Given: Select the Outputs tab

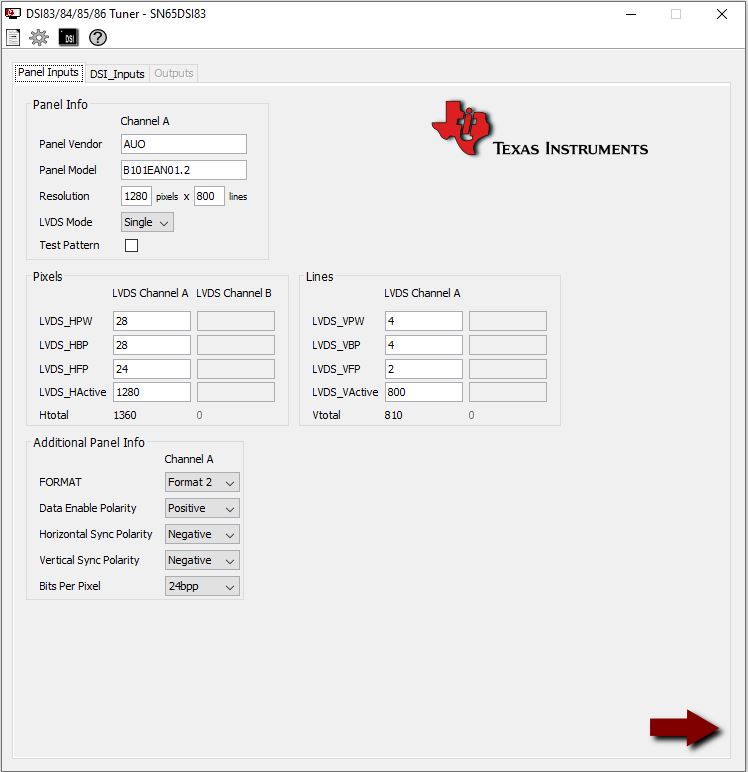Looking at the screenshot, I should pos(173,73).
